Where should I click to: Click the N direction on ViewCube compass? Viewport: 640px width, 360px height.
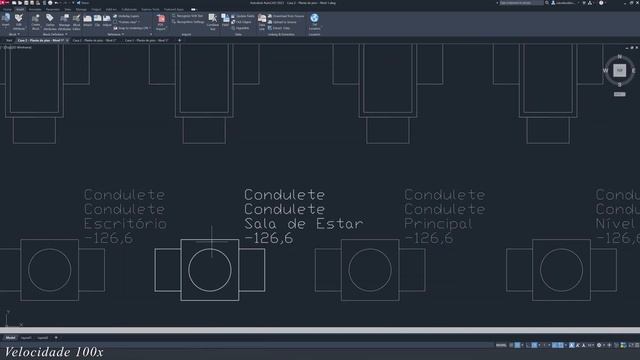click(619, 57)
